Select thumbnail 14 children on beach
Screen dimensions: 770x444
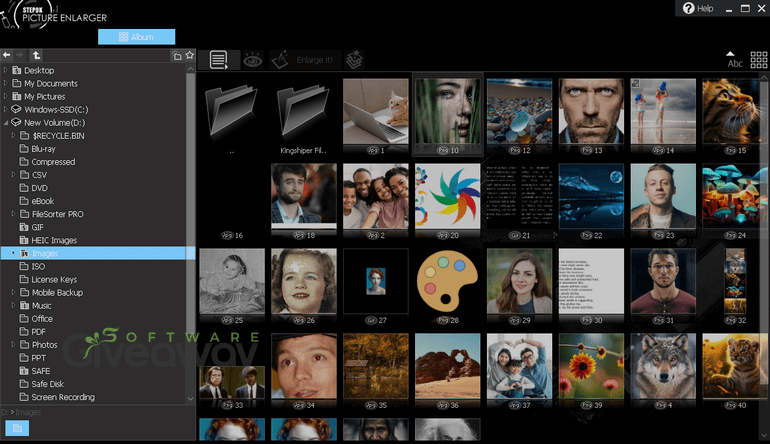click(x=663, y=112)
